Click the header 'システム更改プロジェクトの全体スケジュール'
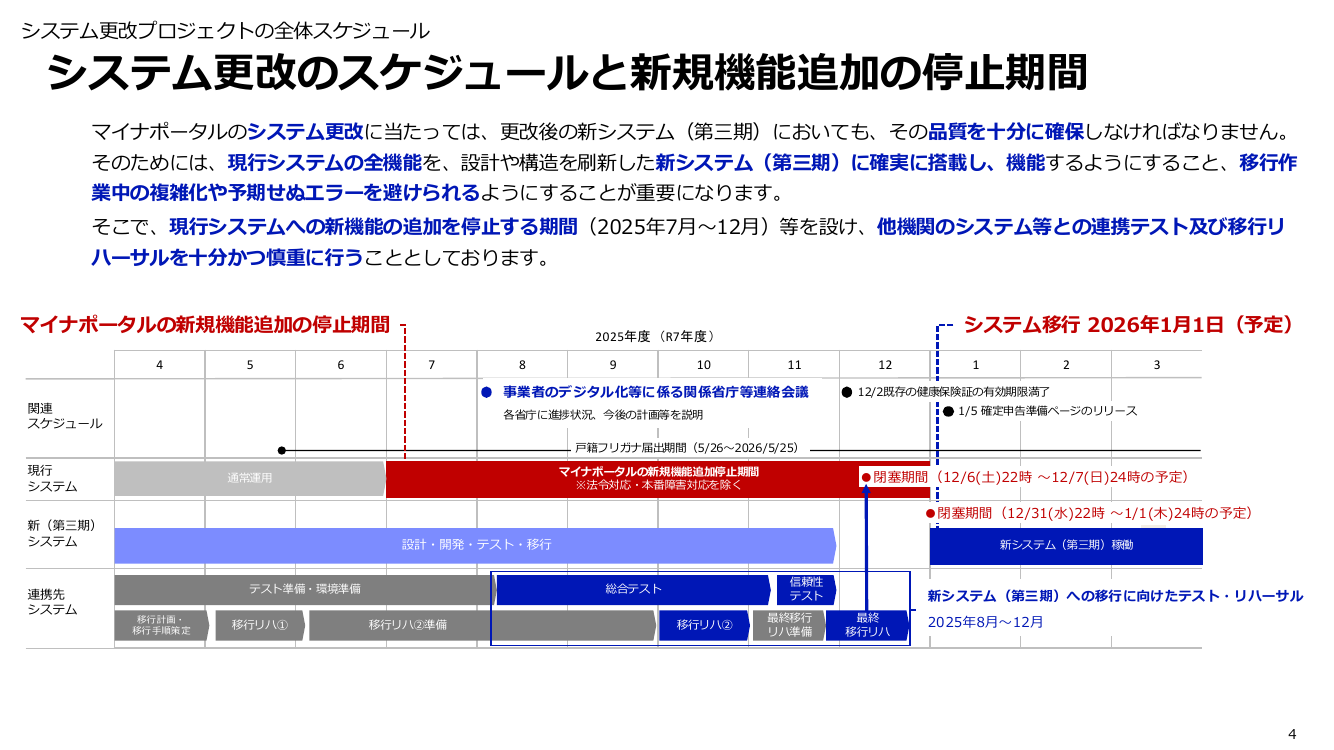 [225, 31]
